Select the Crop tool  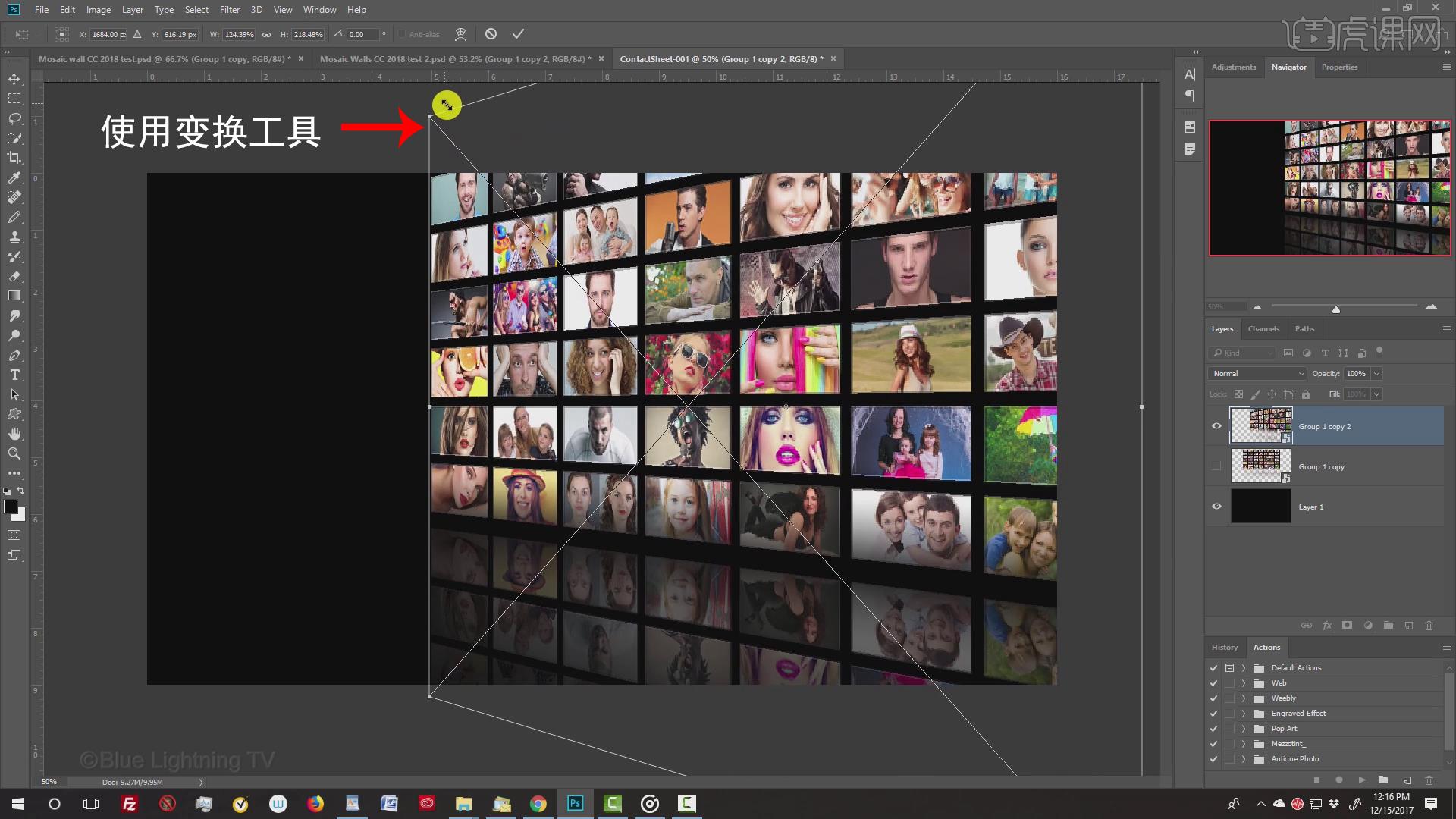click(14, 158)
